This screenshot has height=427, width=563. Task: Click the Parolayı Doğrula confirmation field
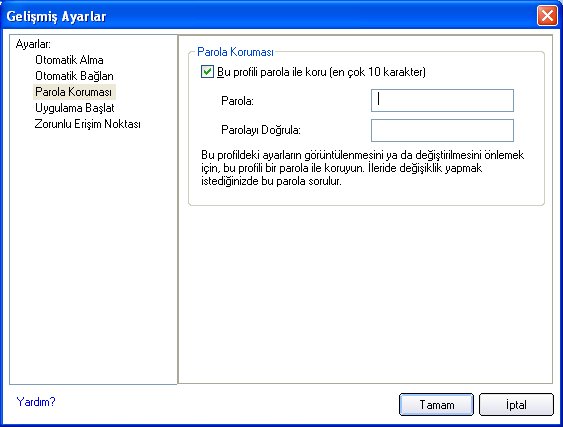(442, 130)
